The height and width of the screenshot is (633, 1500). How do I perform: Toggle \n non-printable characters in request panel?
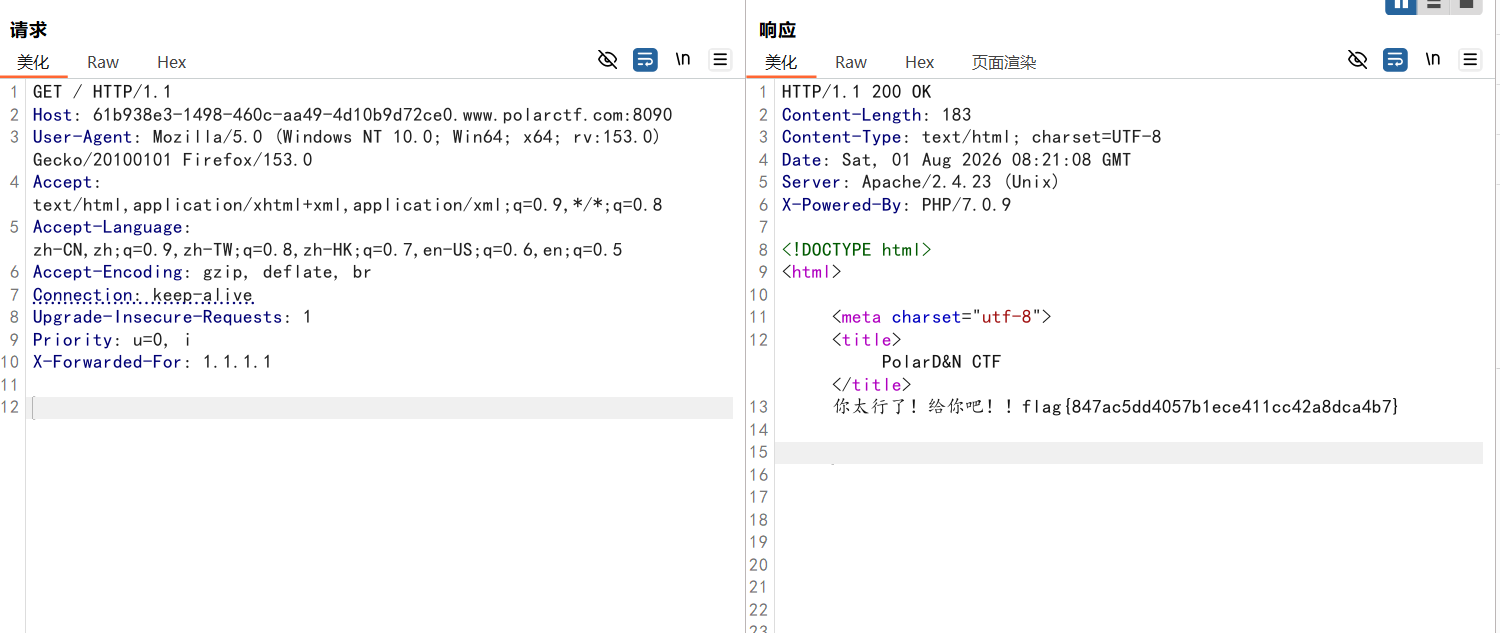(x=683, y=60)
